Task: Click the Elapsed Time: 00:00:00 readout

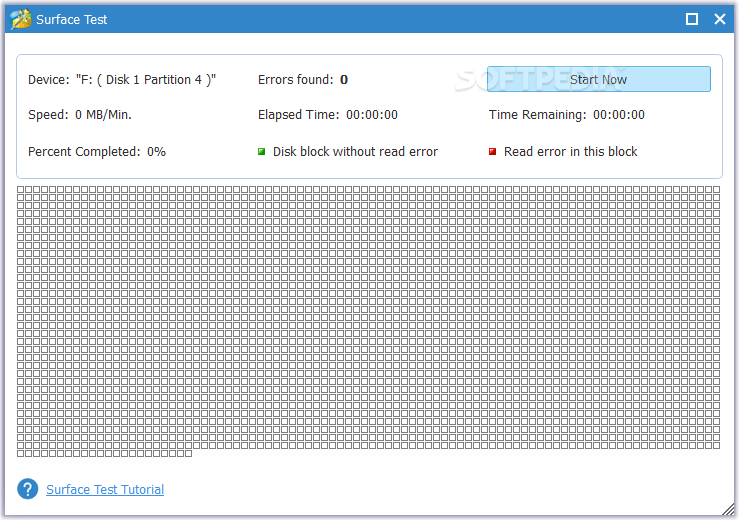Action: click(328, 115)
